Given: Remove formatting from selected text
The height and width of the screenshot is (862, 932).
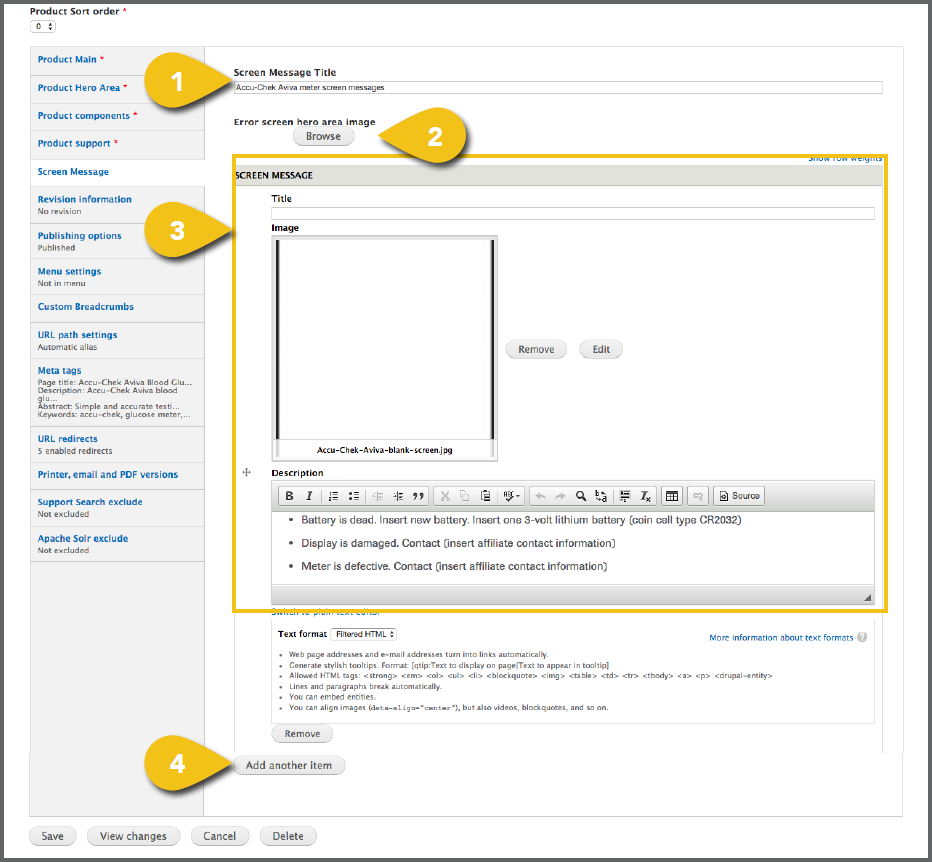Looking at the screenshot, I should 646,496.
